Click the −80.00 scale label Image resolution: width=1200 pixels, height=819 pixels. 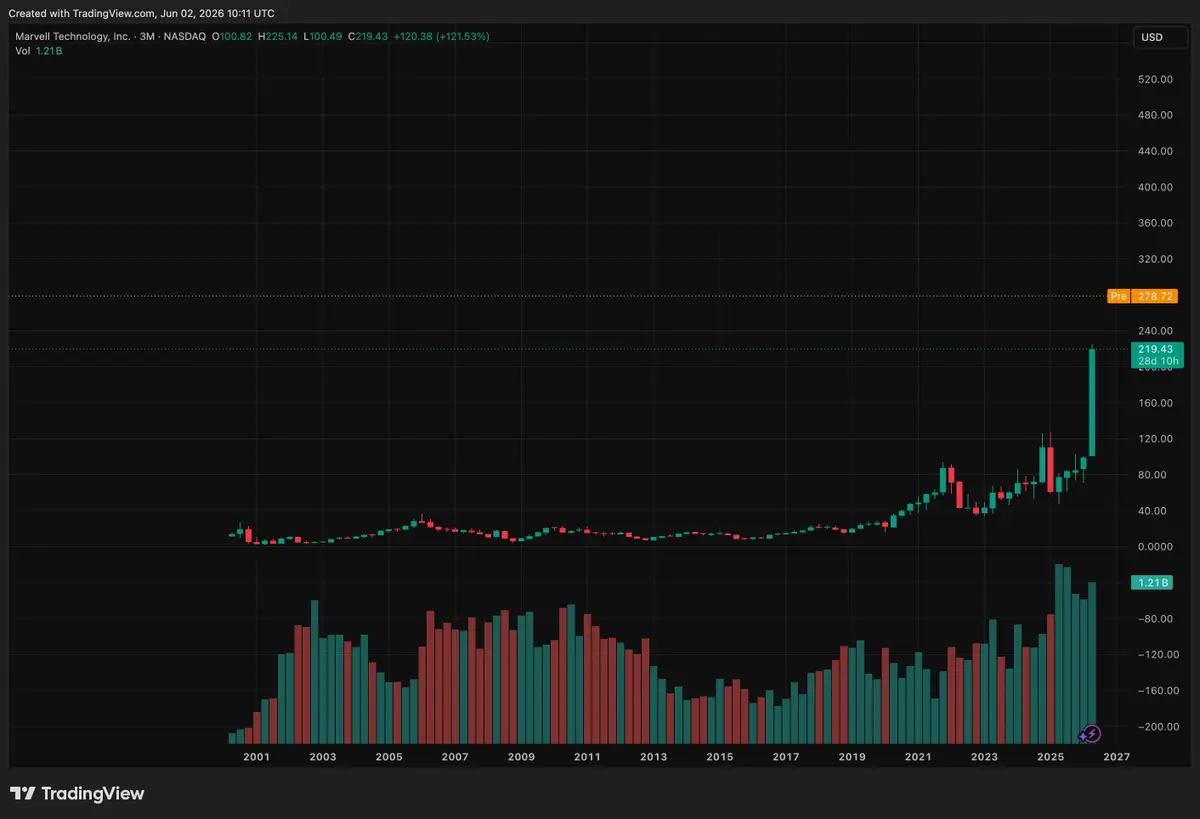click(x=1154, y=619)
